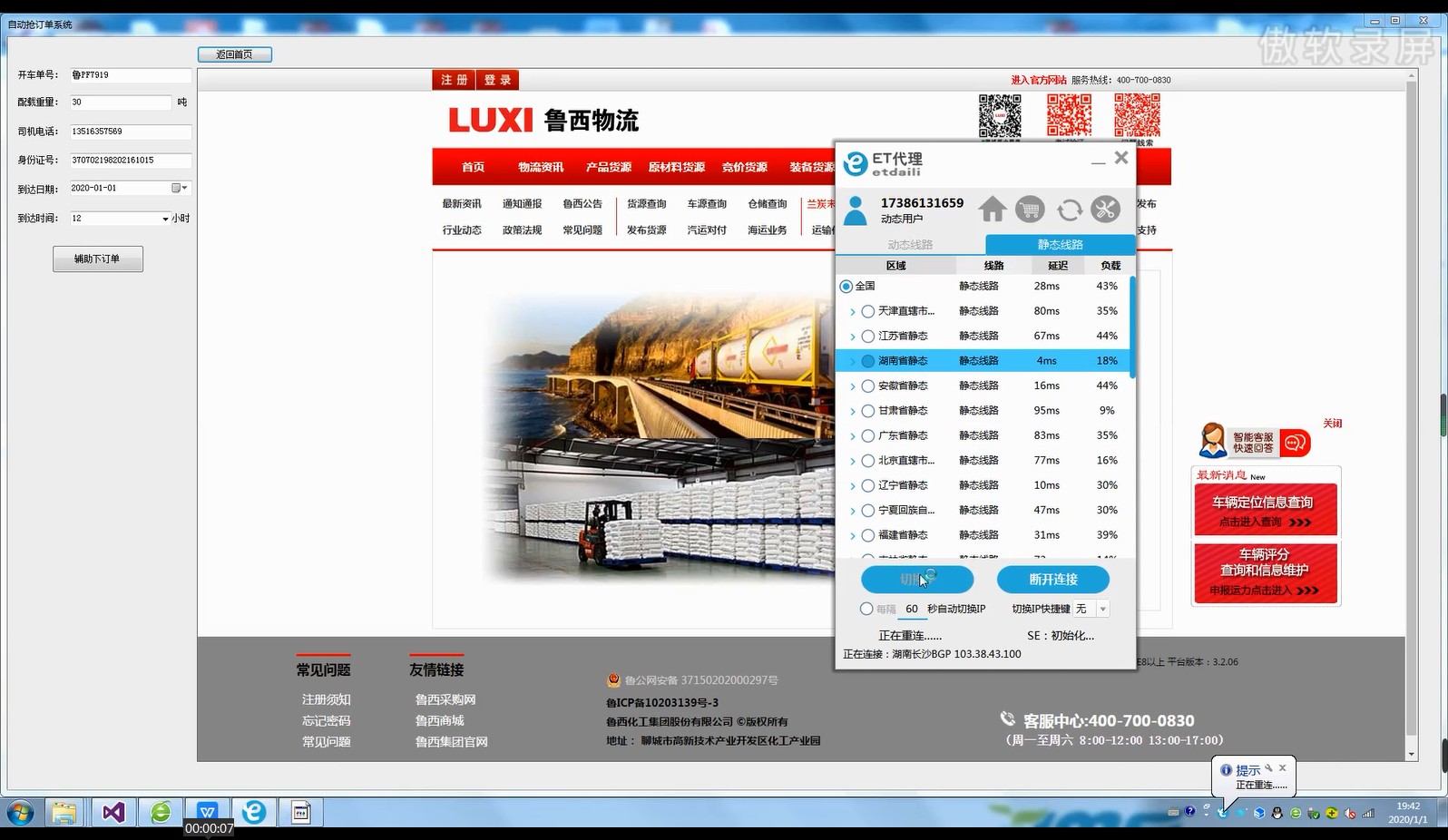Click the ET代理 logo icon

coord(856,163)
